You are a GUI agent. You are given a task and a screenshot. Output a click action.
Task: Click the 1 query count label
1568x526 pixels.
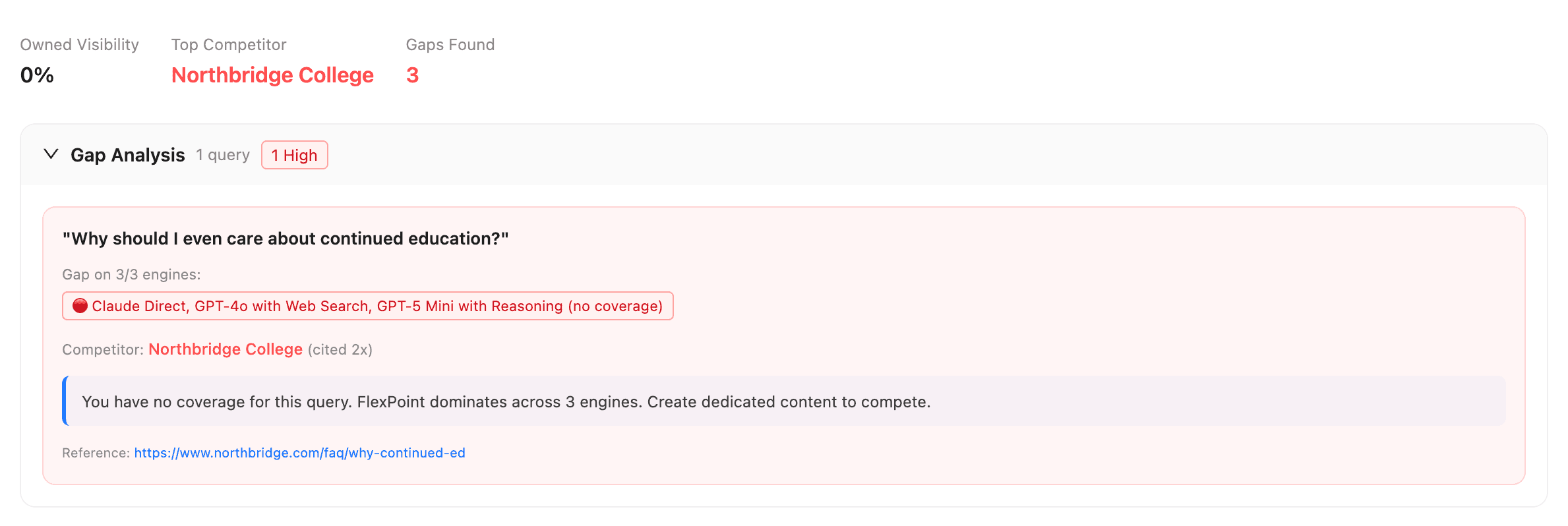point(222,155)
